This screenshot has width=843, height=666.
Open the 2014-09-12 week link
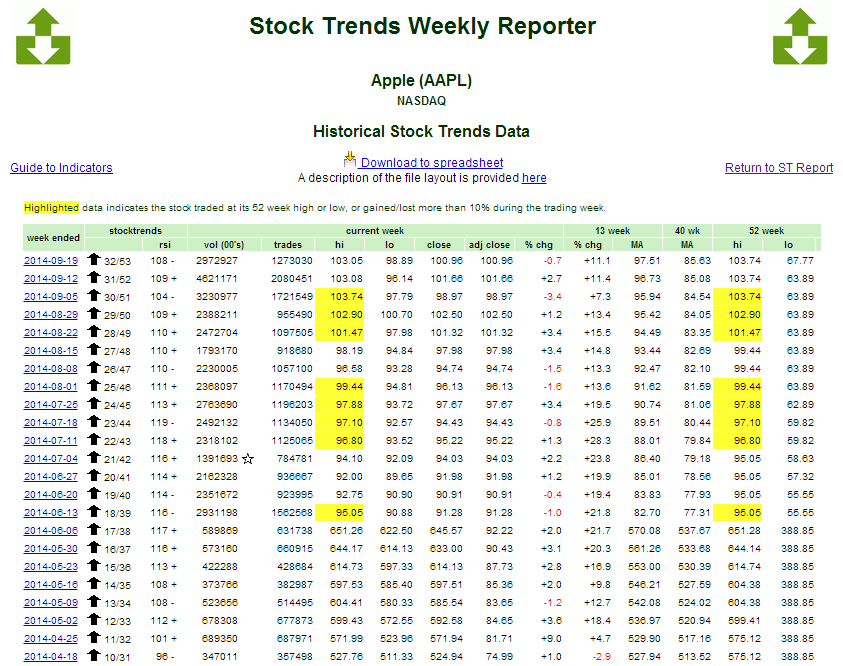click(x=51, y=279)
